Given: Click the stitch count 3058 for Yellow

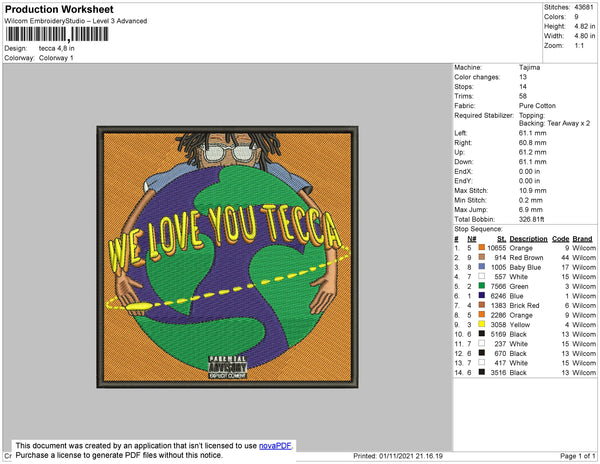Looking at the screenshot, I should (x=498, y=324).
